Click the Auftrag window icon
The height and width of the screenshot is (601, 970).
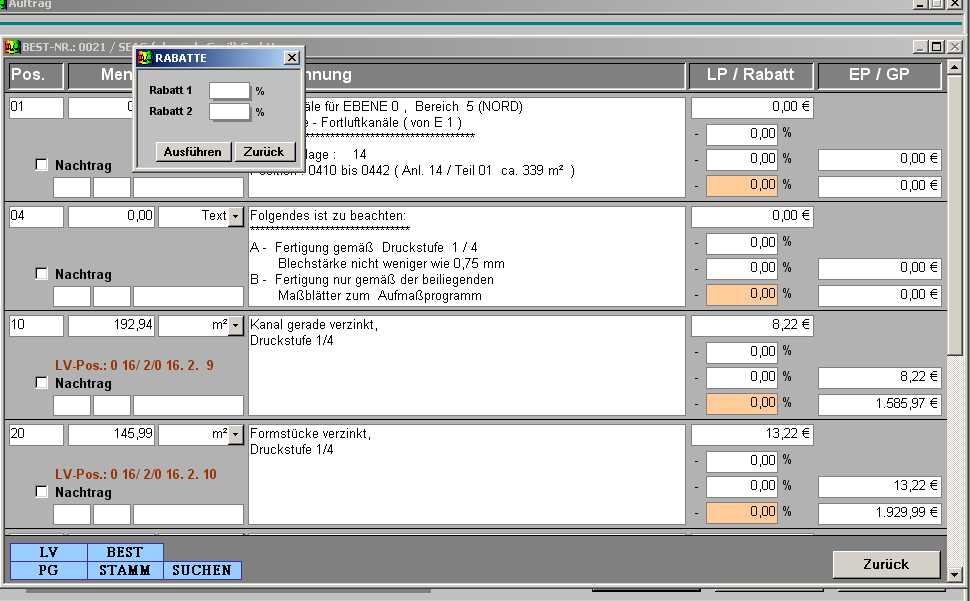[x=4, y=4]
